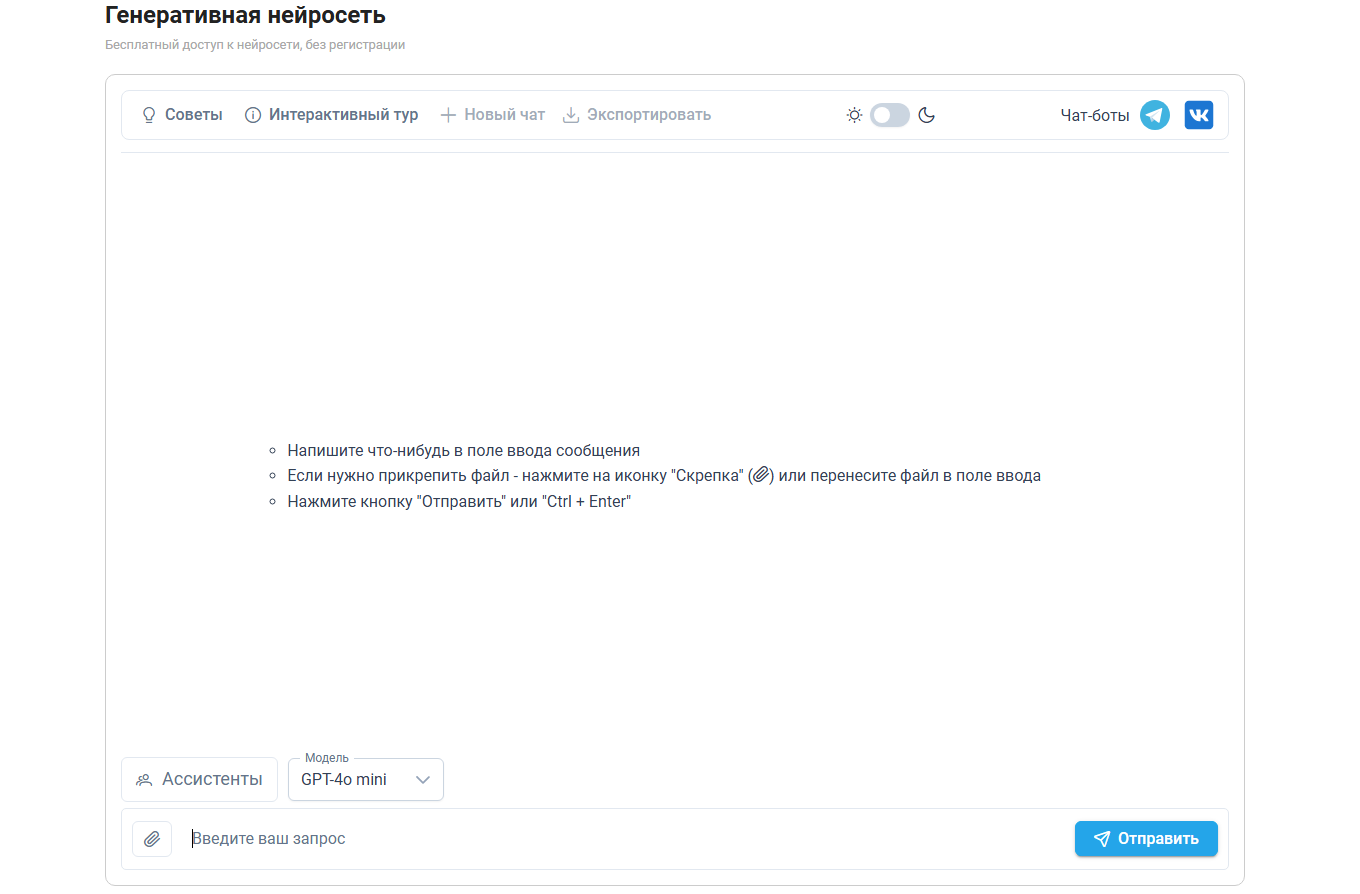Click the lightbulb icon beside Советы
This screenshot has height=894, width=1360.
(x=149, y=115)
